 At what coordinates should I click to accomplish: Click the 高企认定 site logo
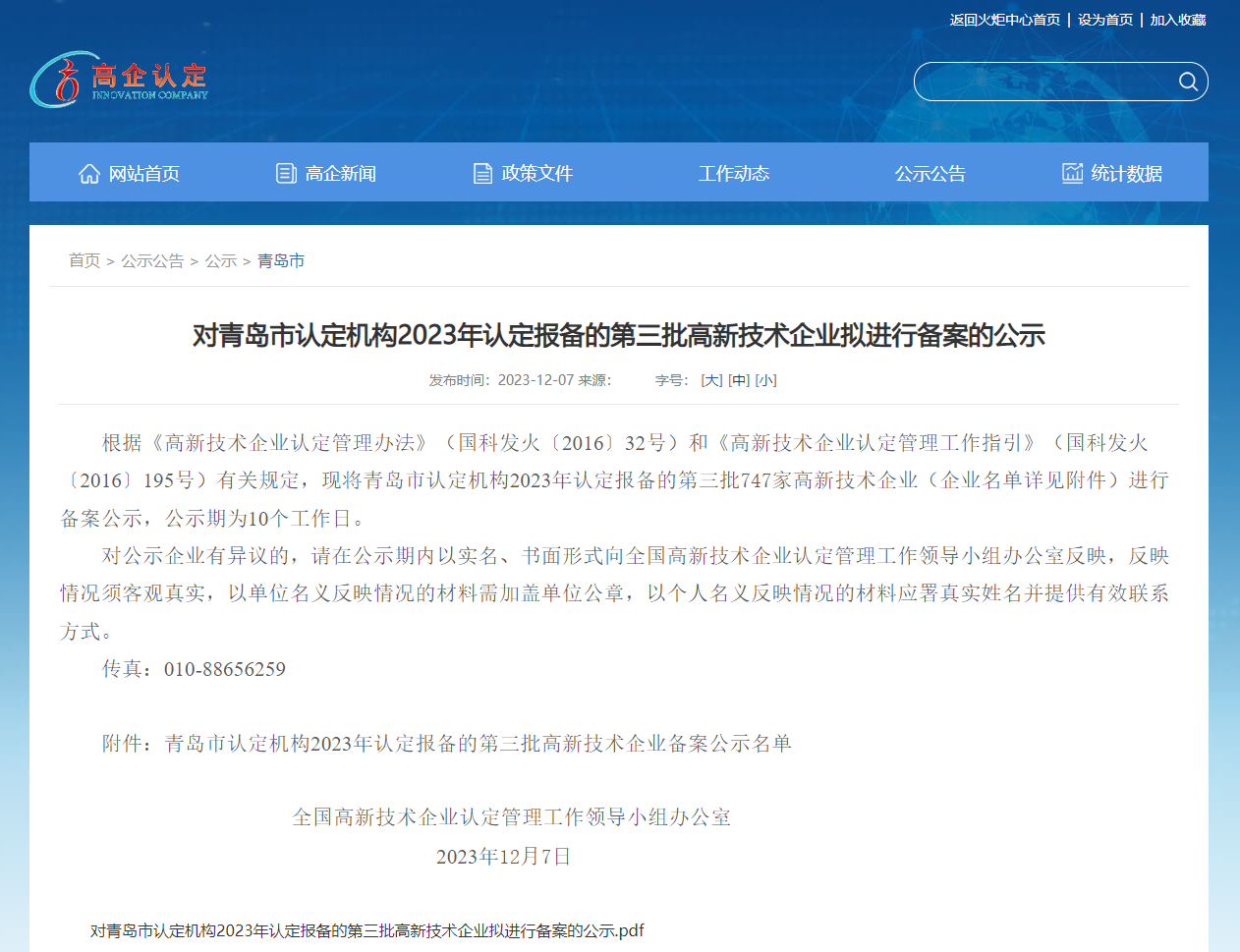120,80
